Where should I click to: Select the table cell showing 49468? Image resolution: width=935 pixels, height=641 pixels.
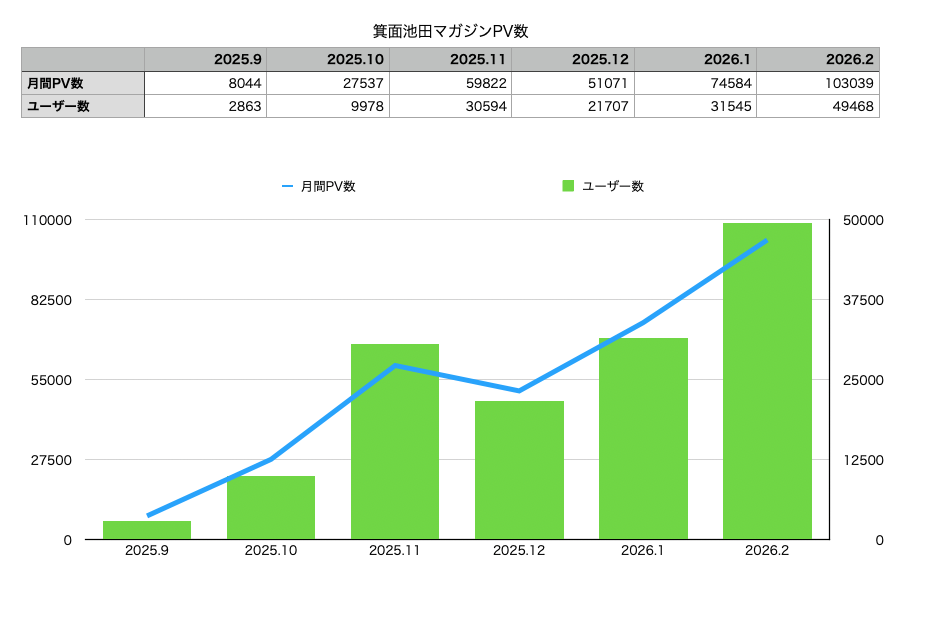(x=818, y=106)
